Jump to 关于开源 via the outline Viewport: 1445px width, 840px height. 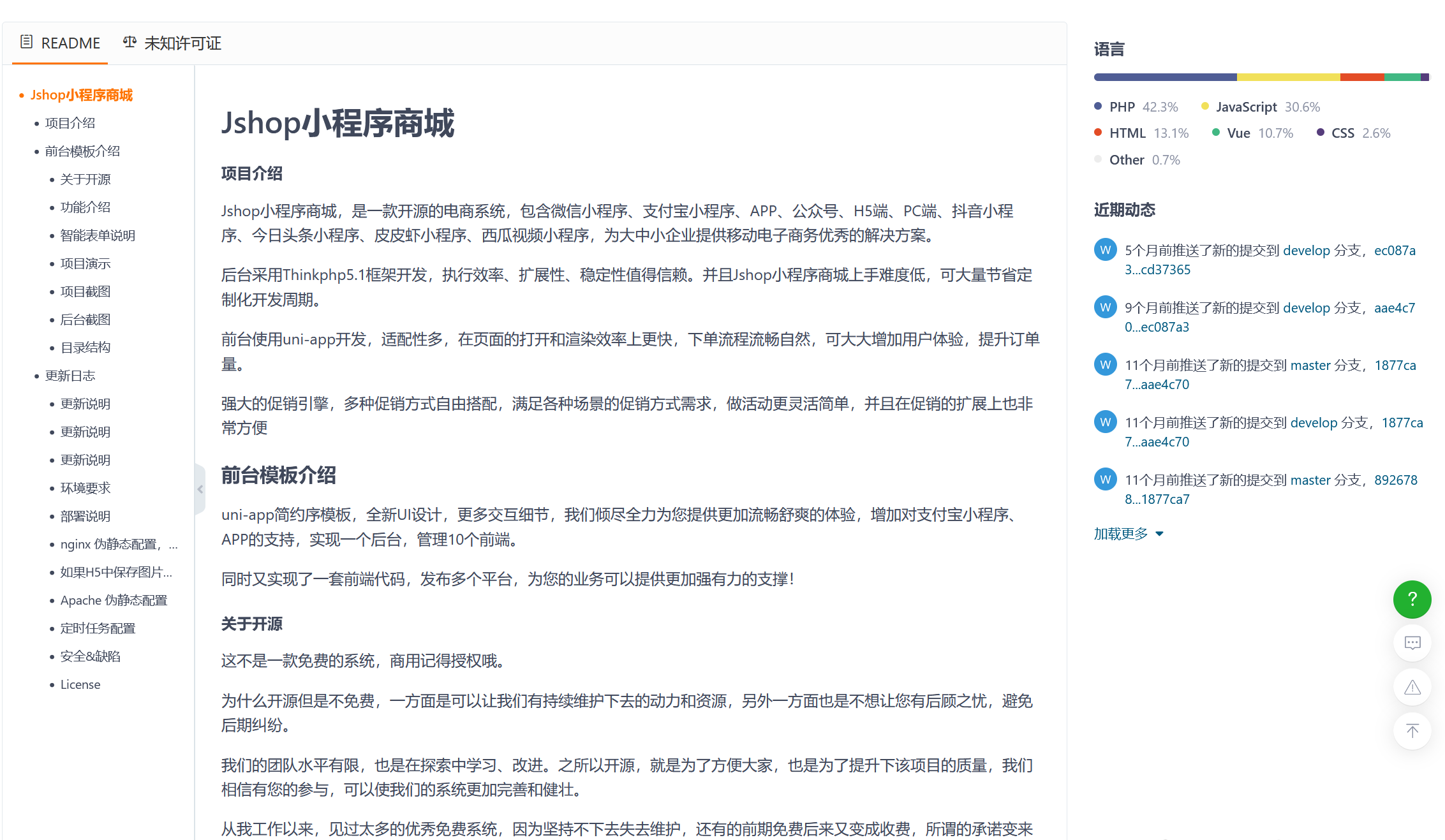85,179
